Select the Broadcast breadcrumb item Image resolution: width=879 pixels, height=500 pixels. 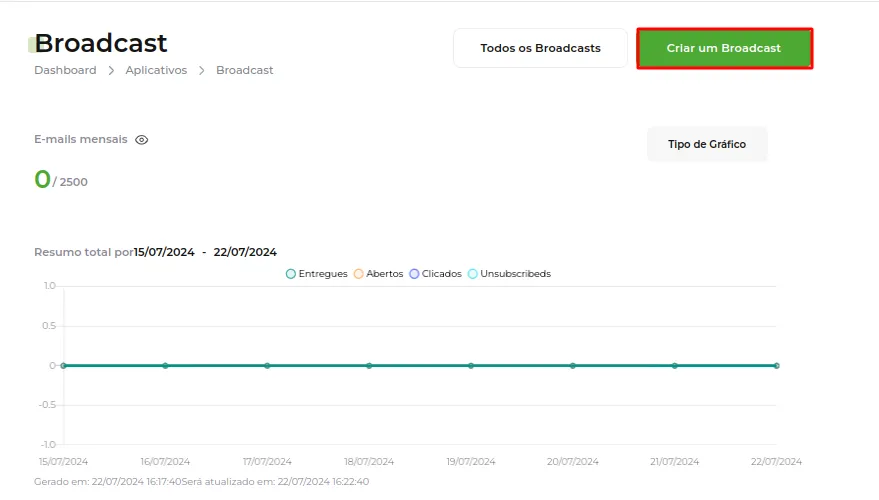[x=244, y=70]
